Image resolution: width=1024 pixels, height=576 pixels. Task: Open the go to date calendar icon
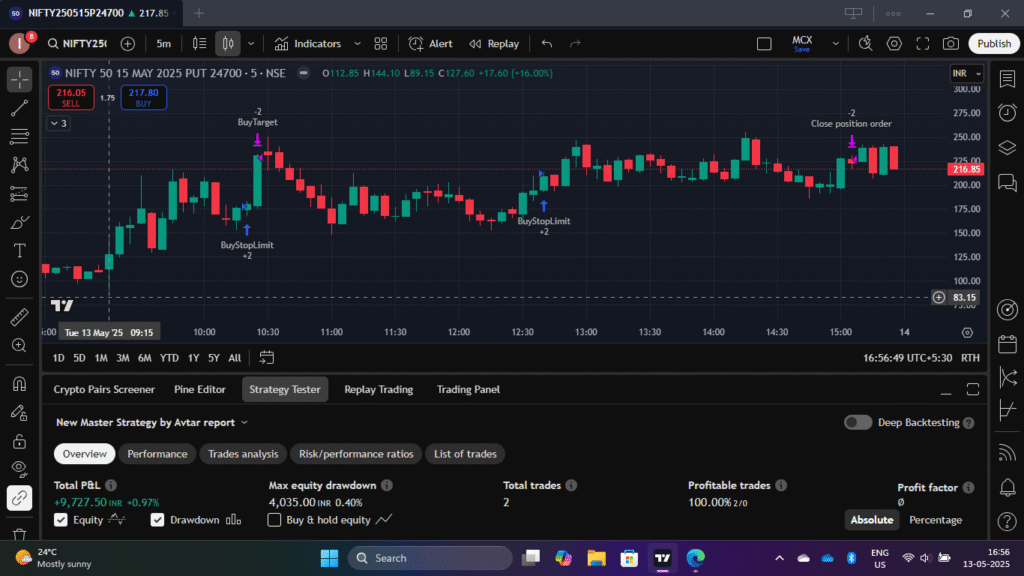point(266,358)
